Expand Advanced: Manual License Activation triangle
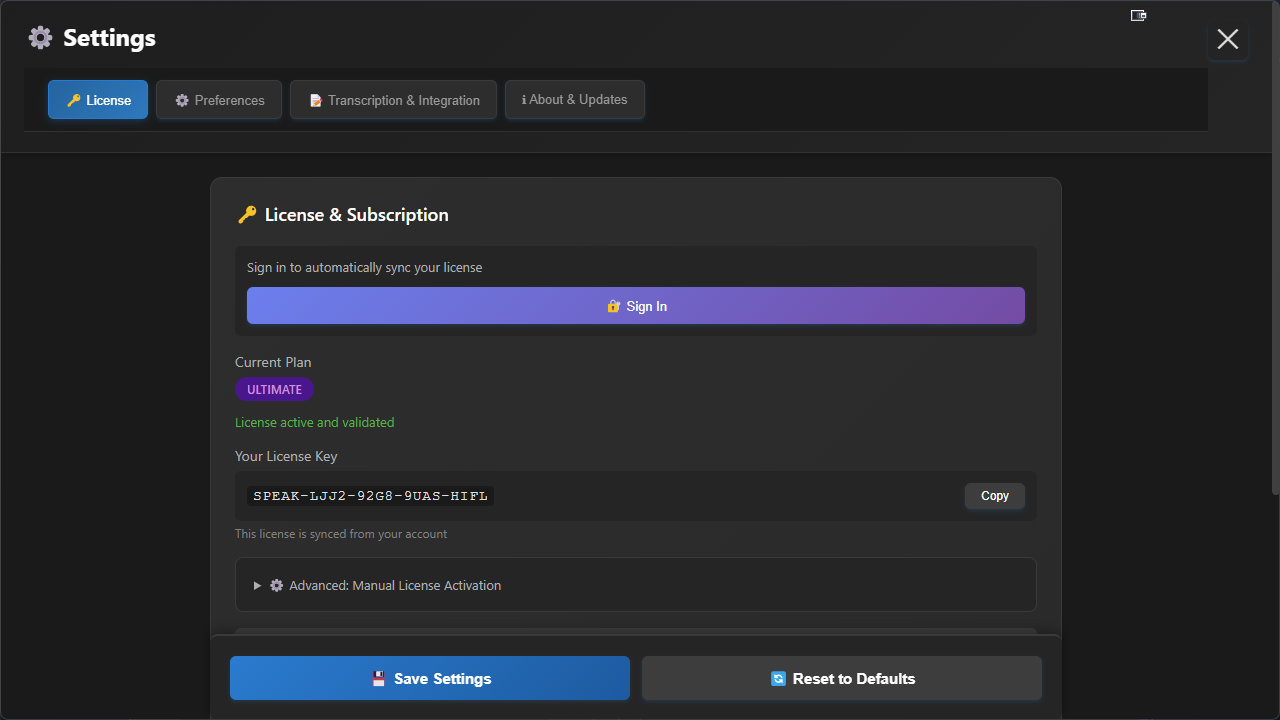Image resolution: width=1280 pixels, height=720 pixels. [257, 585]
